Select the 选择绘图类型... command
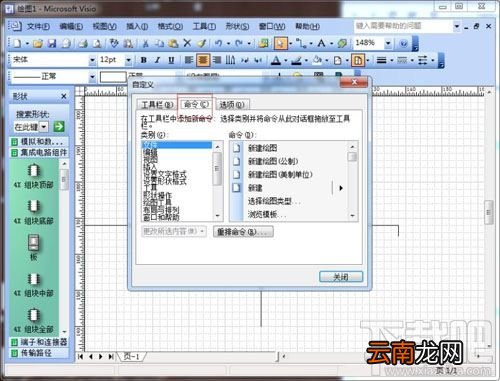This screenshot has height=381, width=500. click(274, 201)
